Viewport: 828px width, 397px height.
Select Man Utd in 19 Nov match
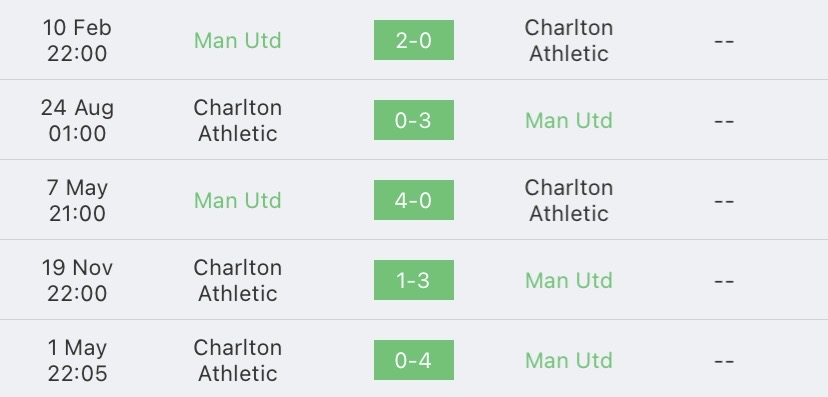569,280
